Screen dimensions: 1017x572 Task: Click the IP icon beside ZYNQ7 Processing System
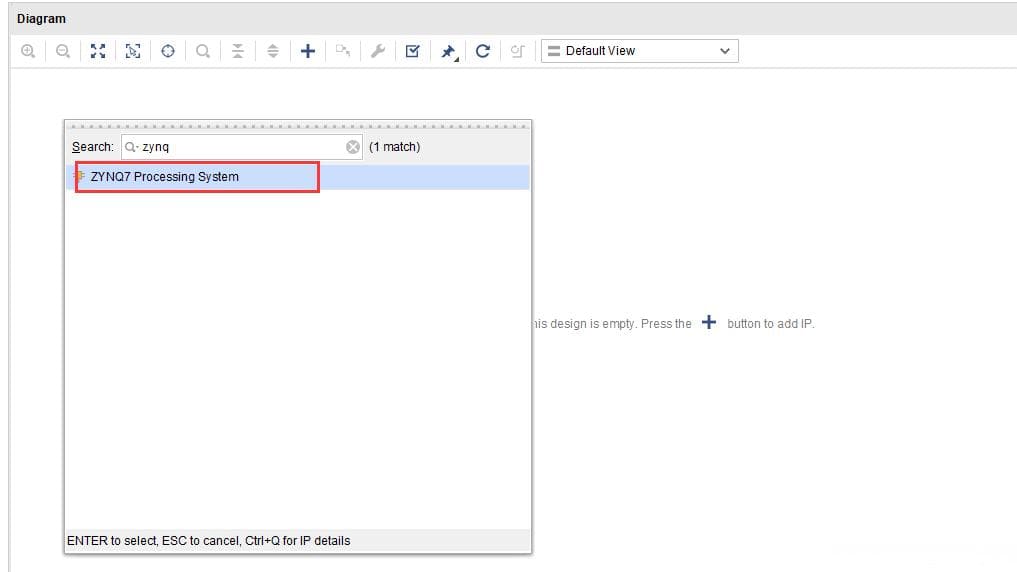(80, 176)
